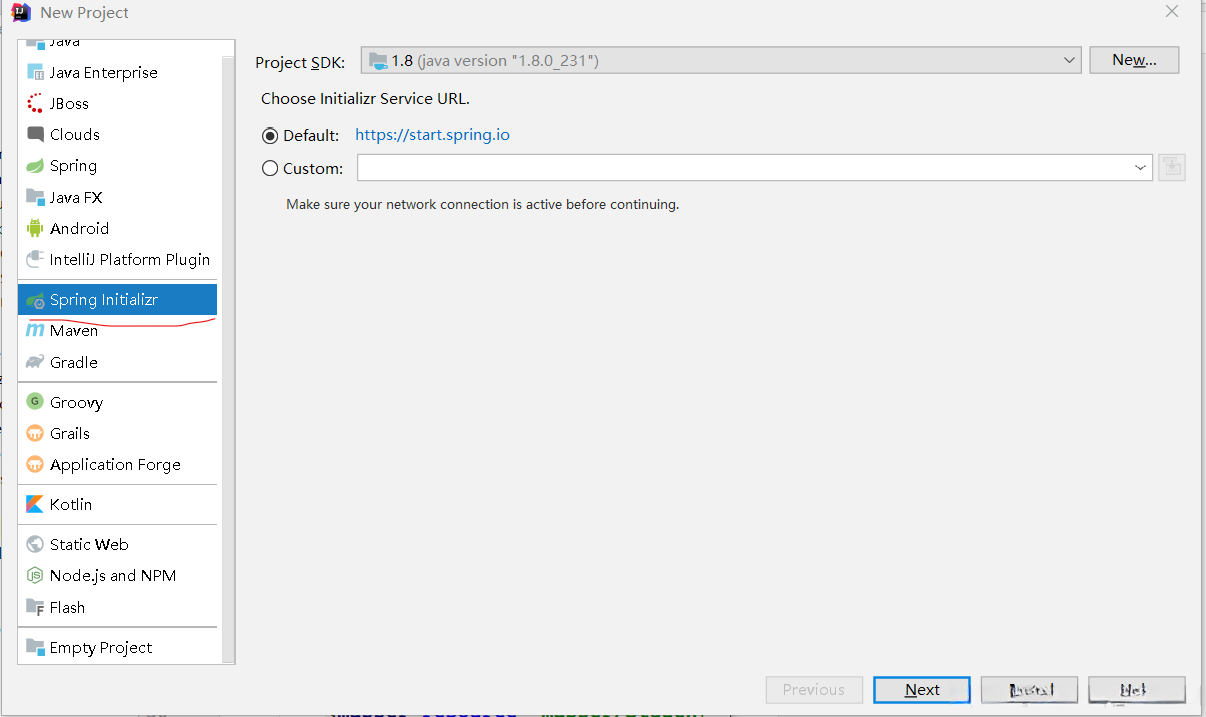The height and width of the screenshot is (717, 1206).
Task: Click the JBoss red dots icon
Action: pyautogui.click(x=35, y=104)
